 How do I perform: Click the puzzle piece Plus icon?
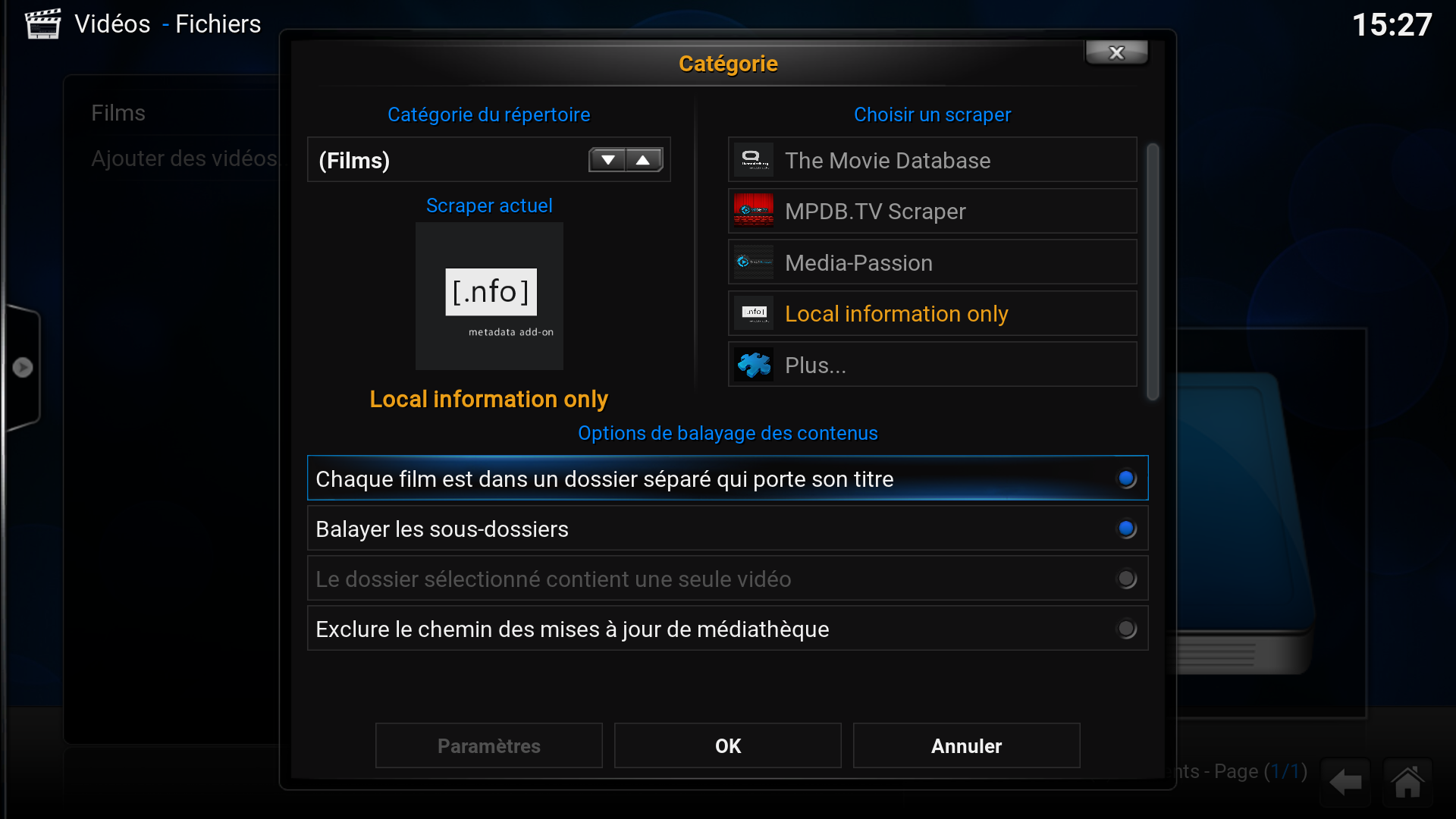(753, 365)
